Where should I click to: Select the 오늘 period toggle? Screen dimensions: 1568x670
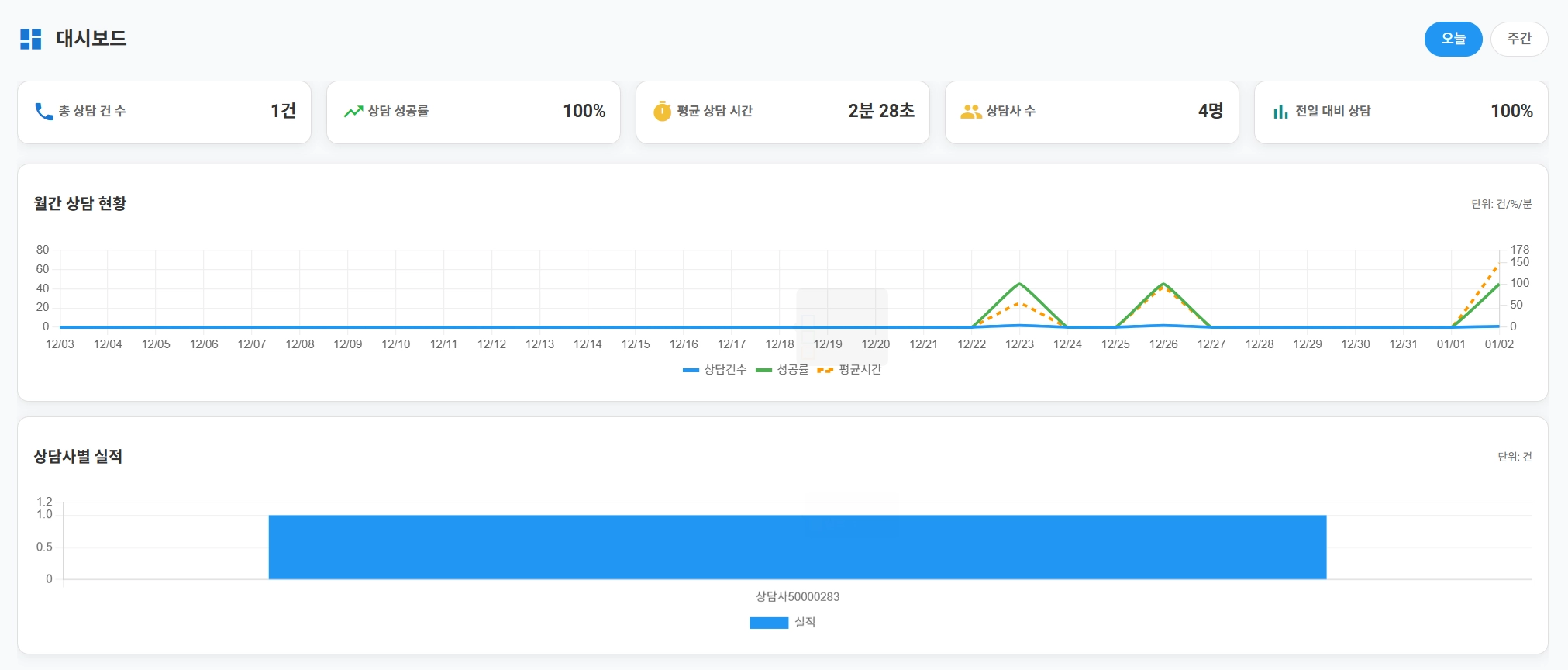pyautogui.click(x=1453, y=39)
